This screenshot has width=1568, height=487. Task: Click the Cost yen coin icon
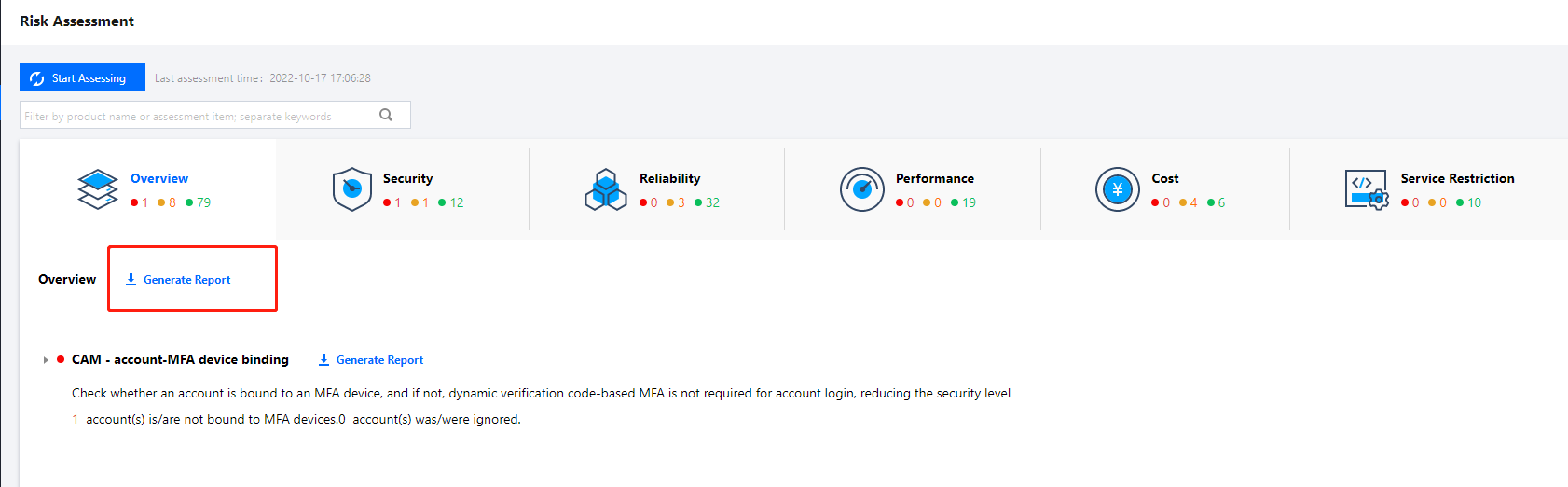point(1117,189)
